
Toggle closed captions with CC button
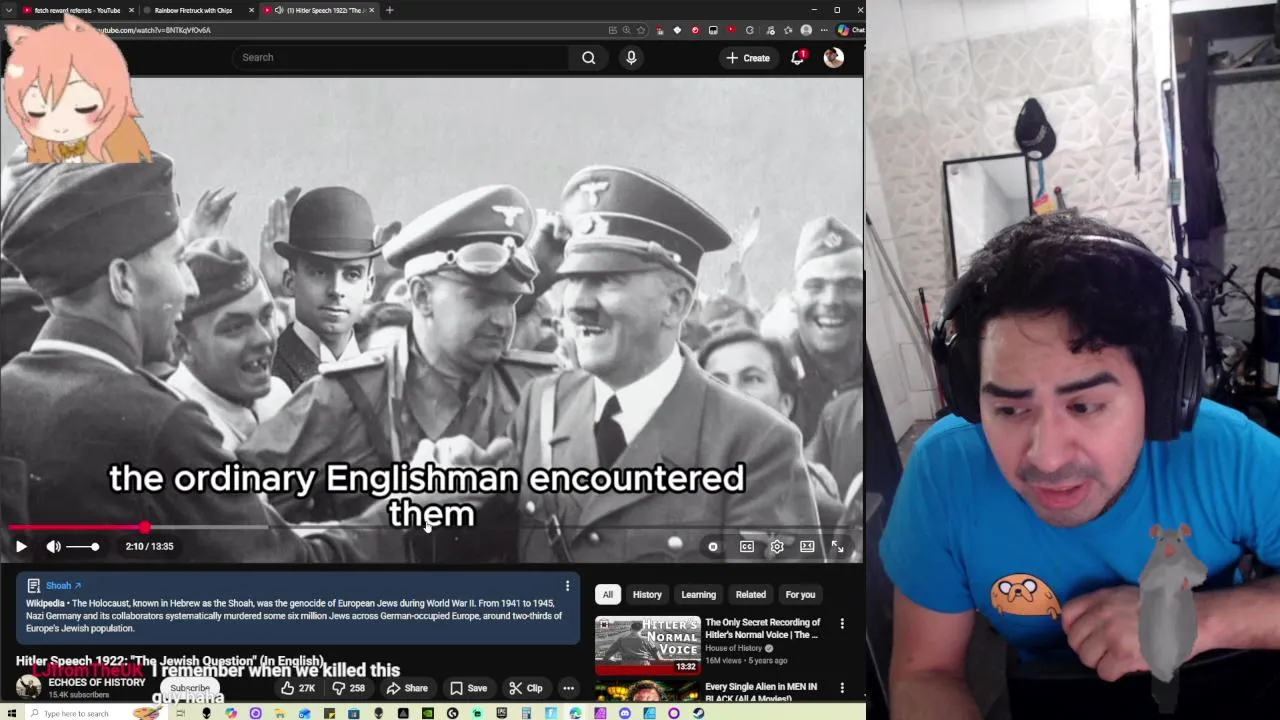click(746, 546)
